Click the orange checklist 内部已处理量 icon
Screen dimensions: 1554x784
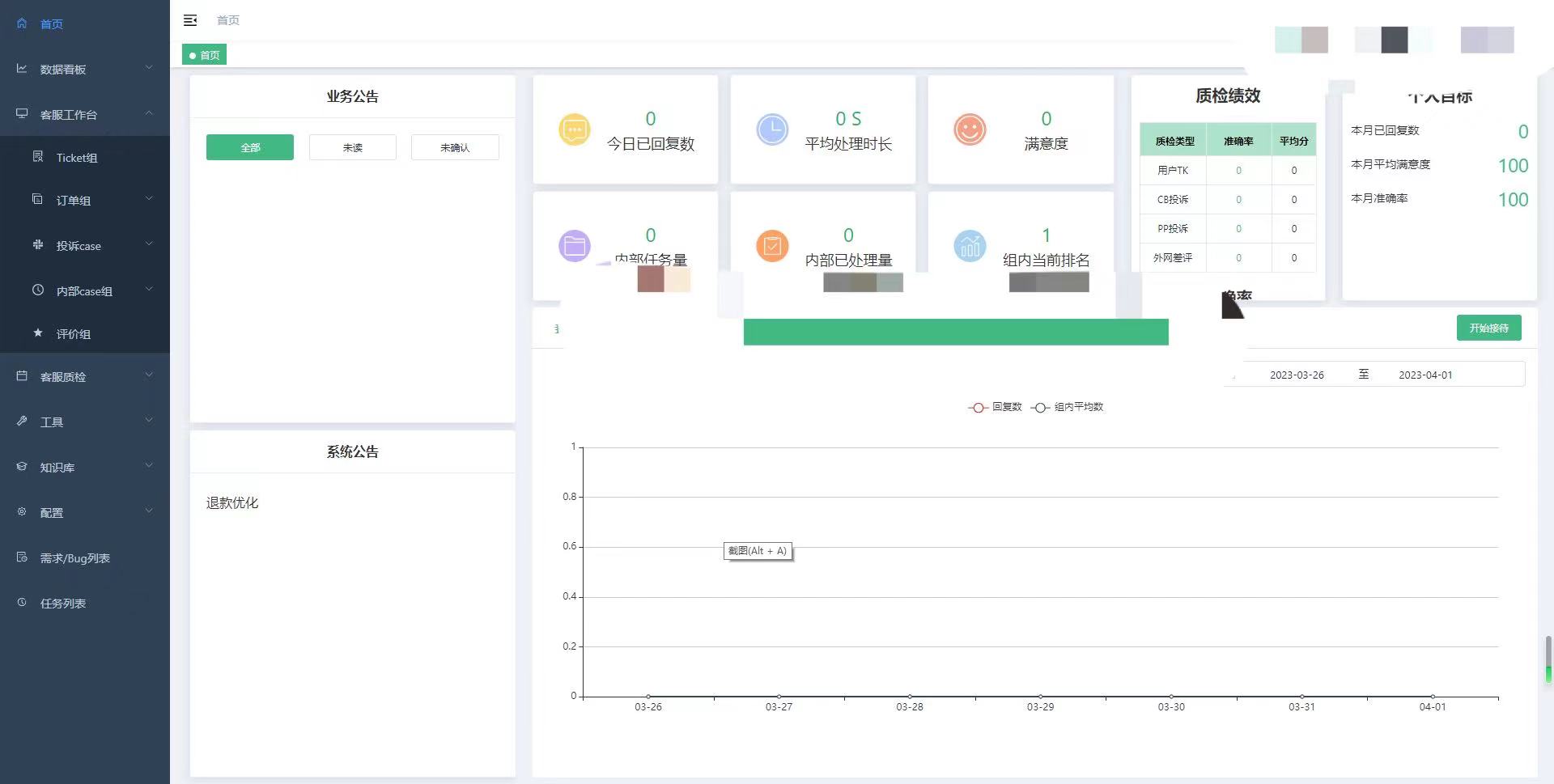772,246
